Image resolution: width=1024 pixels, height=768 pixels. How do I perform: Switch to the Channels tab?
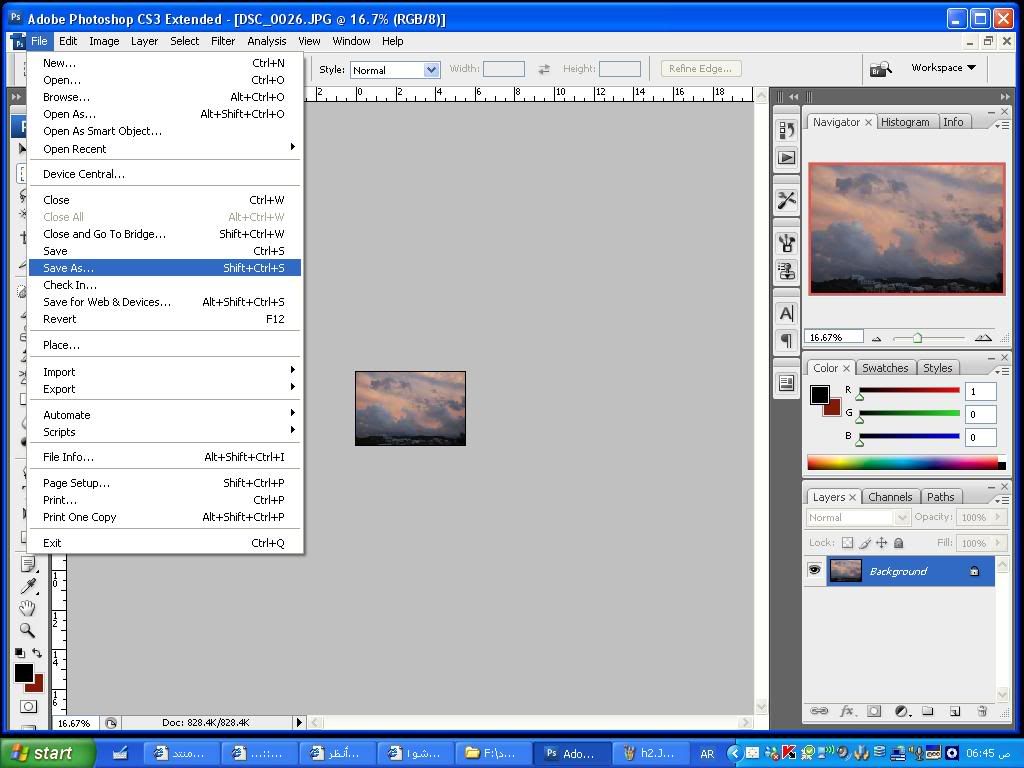point(889,497)
